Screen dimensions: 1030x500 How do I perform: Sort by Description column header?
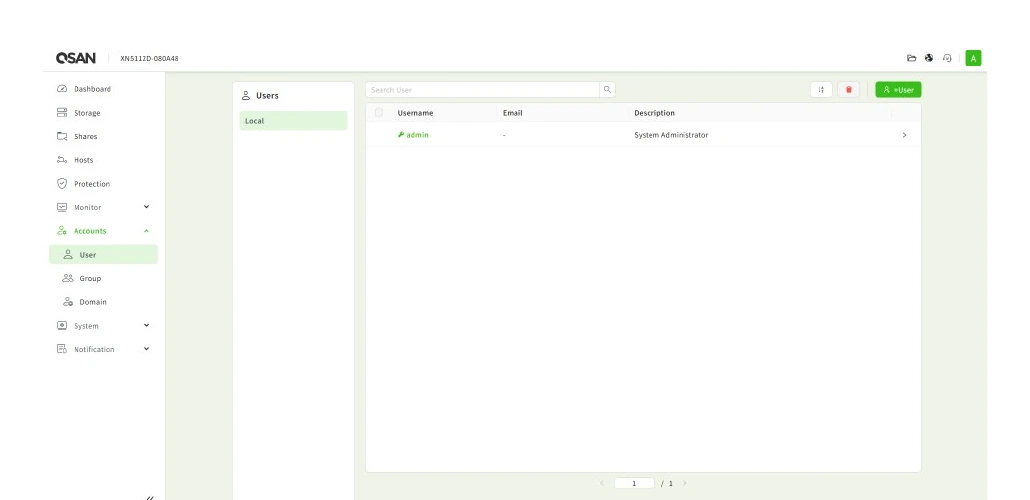coord(654,113)
